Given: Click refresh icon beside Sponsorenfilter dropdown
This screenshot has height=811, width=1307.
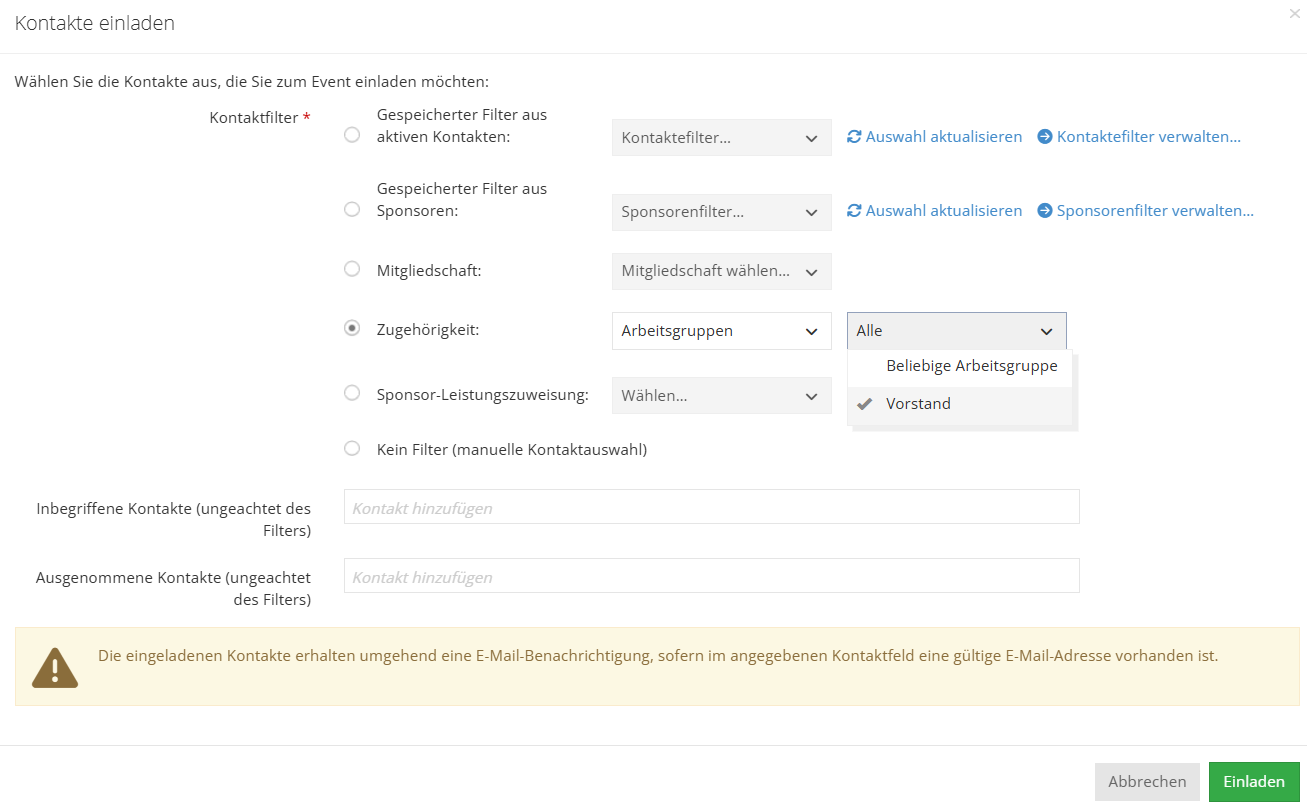Looking at the screenshot, I should (854, 211).
